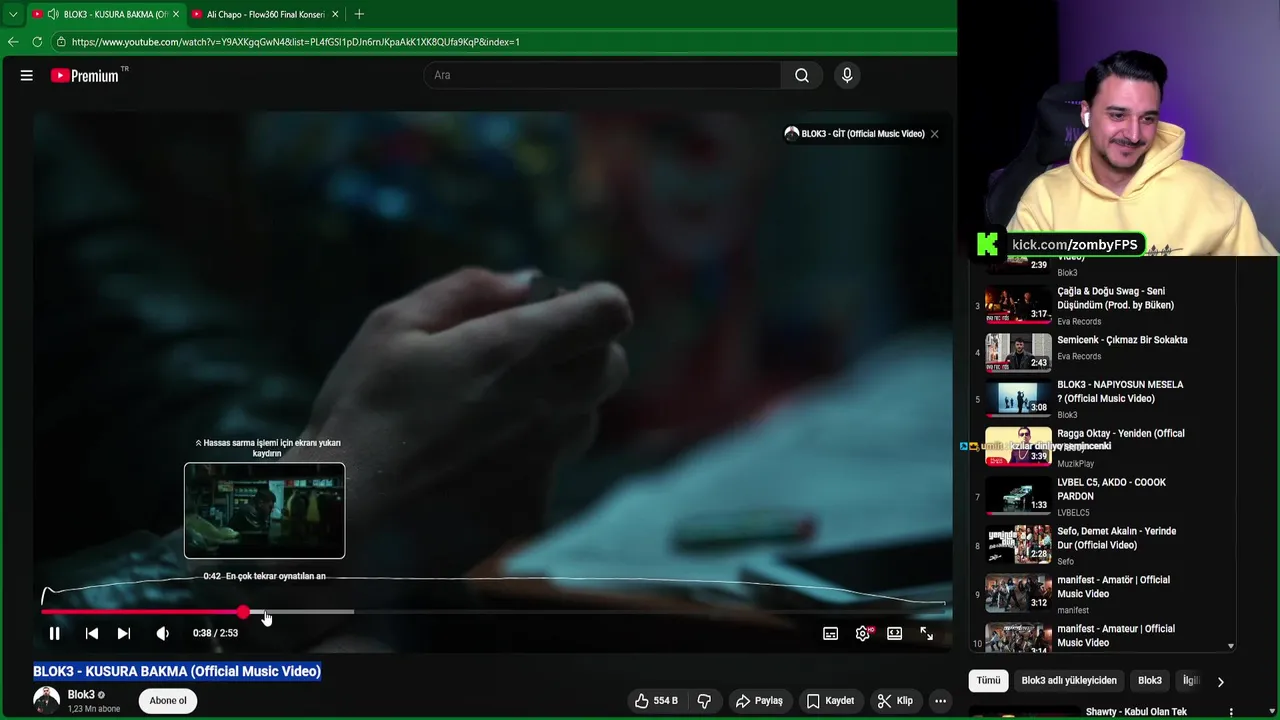
Task: View site information icon in address bar
Action: click(x=61, y=42)
